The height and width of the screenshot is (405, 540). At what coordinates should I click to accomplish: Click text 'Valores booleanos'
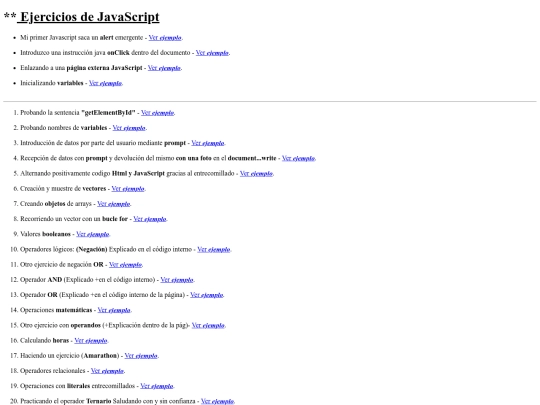(x=45, y=233)
